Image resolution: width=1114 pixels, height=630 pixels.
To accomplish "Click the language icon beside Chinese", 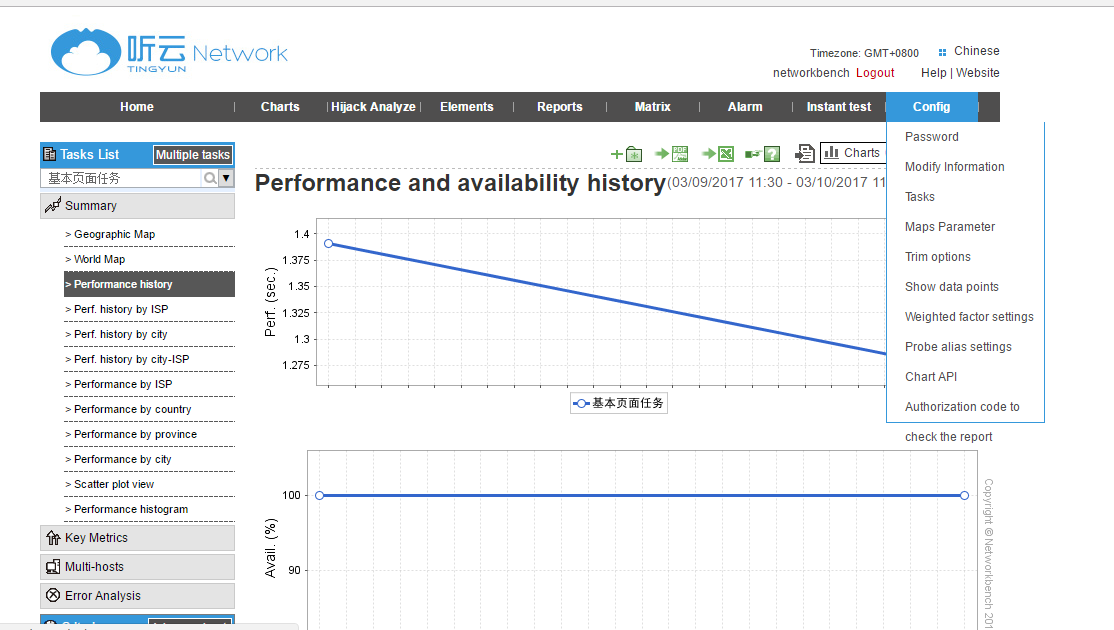I will pos(942,52).
